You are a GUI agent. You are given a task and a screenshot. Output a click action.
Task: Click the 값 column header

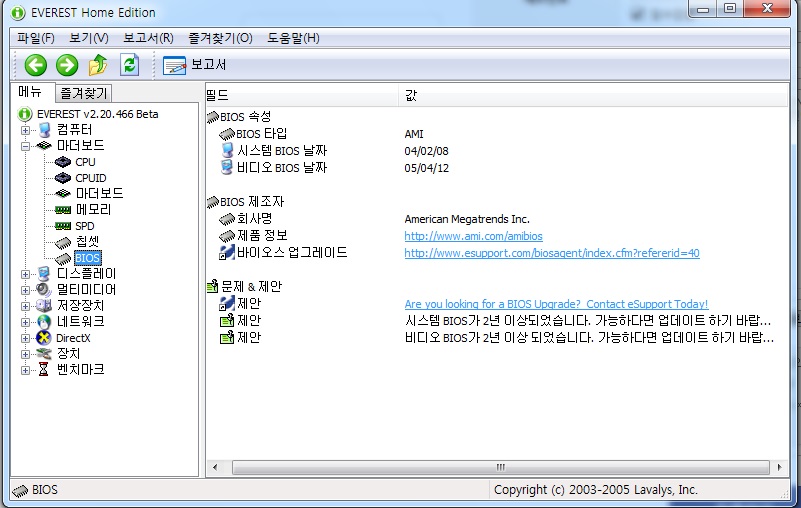point(593,95)
